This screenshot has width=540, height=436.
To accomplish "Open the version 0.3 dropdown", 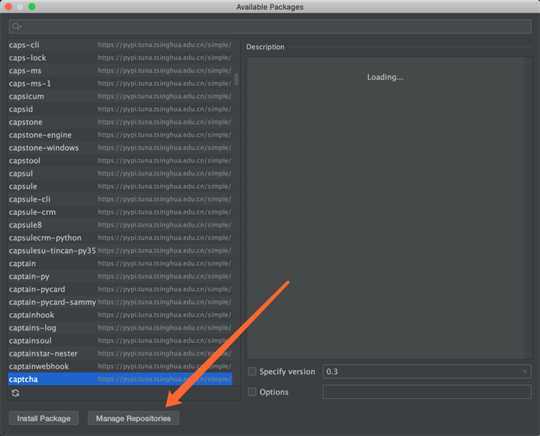I will tap(427, 372).
